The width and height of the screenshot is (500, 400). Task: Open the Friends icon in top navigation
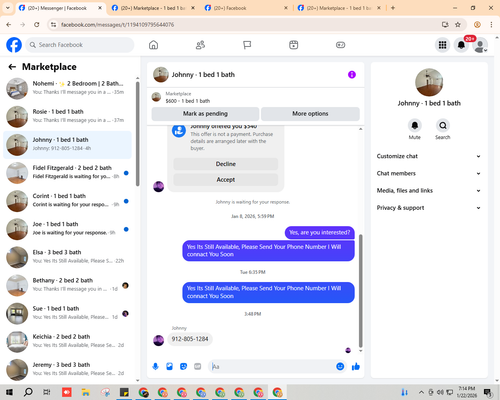(x=200, y=45)
